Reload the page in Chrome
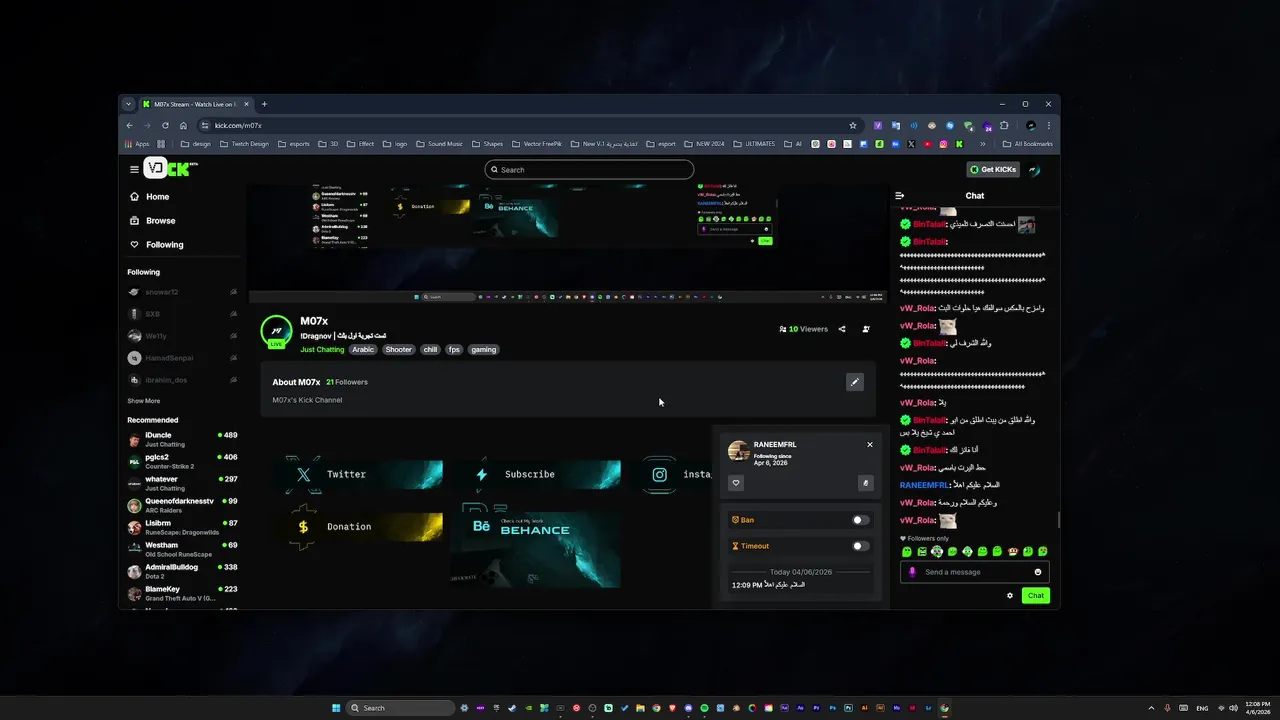1280x720 pixels. (x=165, y=126)
